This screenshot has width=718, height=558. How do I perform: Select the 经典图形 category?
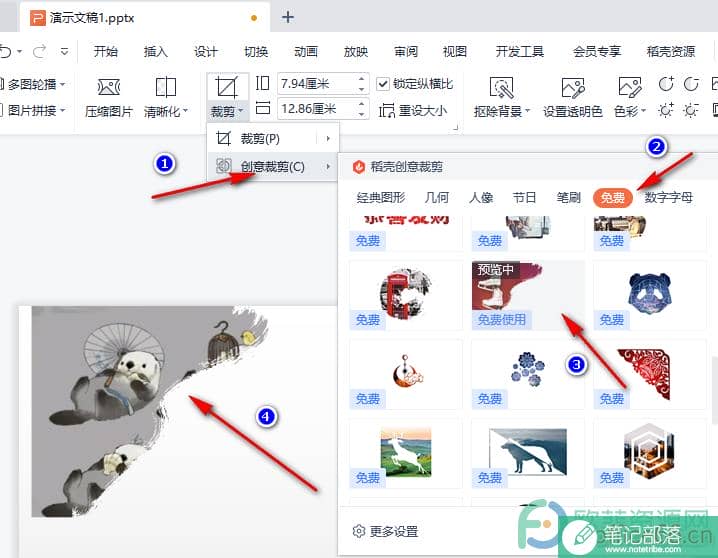381,198
